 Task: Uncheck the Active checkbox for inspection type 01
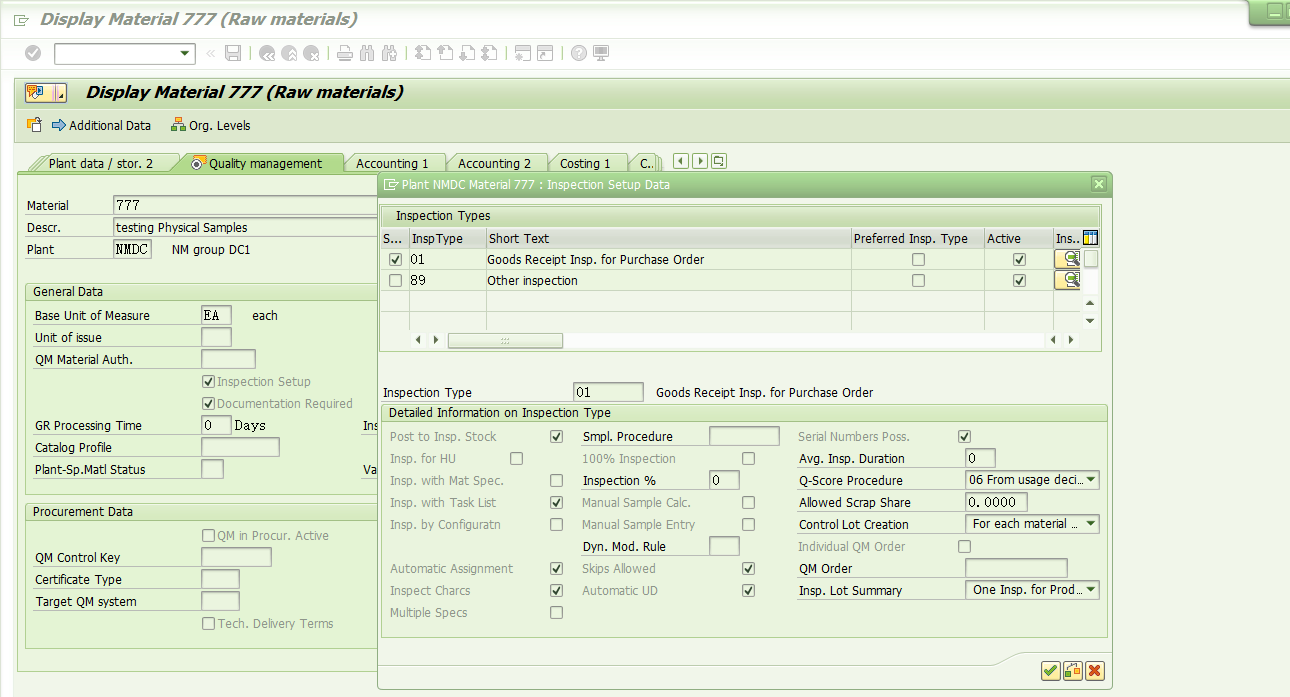coord(1018,258)
